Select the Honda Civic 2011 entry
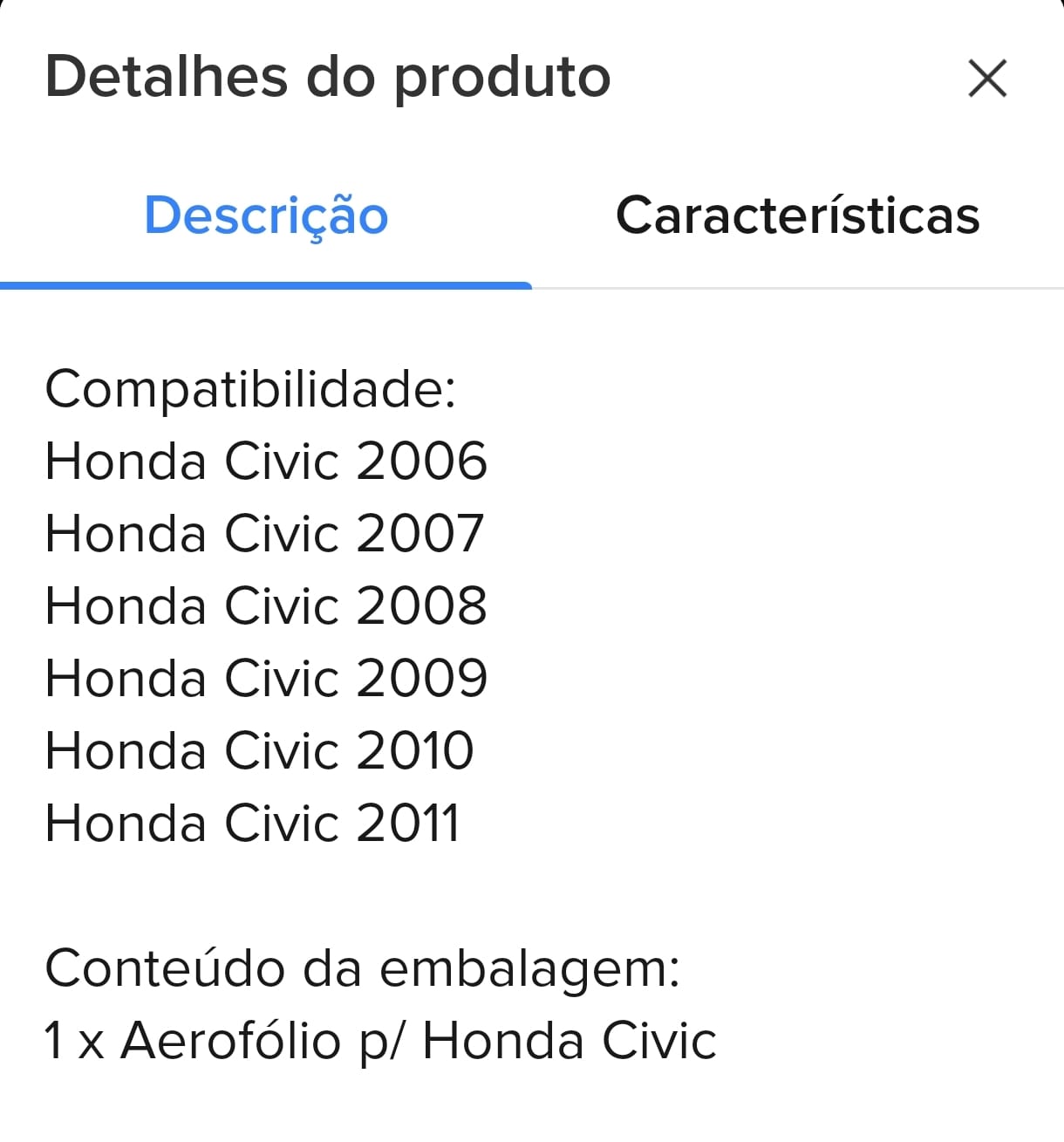The width and height of the screenshot is (1064, 1142). pos(252,824)
